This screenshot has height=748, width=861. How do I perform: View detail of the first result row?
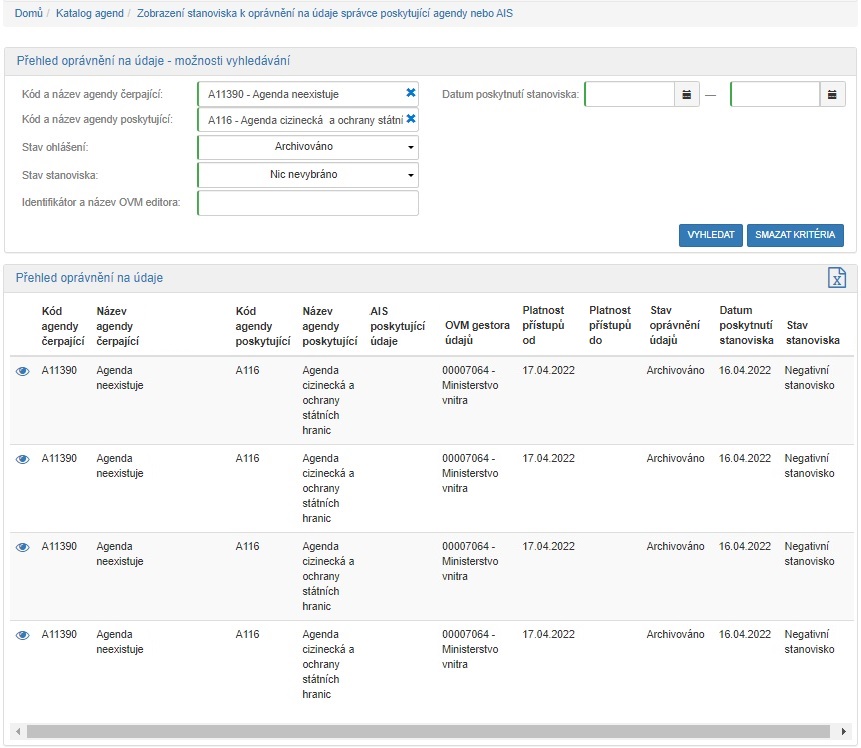click(x=23, y=371)
